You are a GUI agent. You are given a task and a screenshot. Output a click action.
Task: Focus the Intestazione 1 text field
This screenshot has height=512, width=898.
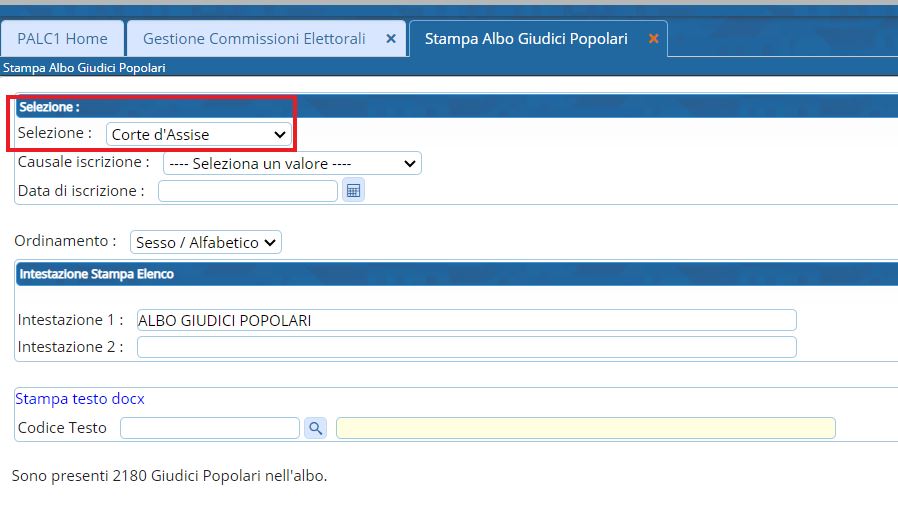(x=466, y=320)
